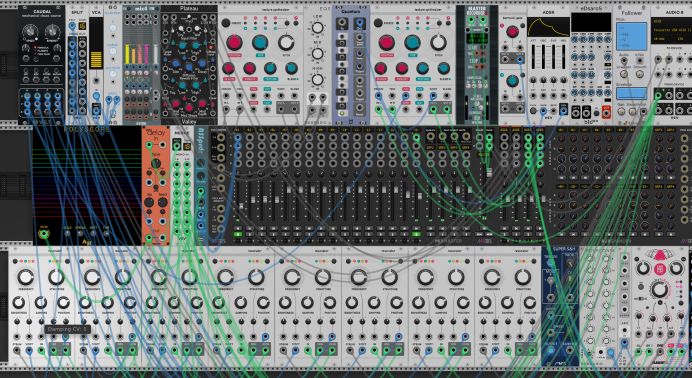The height and width of the screenshot is (378, 692).
Task: Click the Frequency knob on the leftmost Resonator
Action: tap(25, 277)
